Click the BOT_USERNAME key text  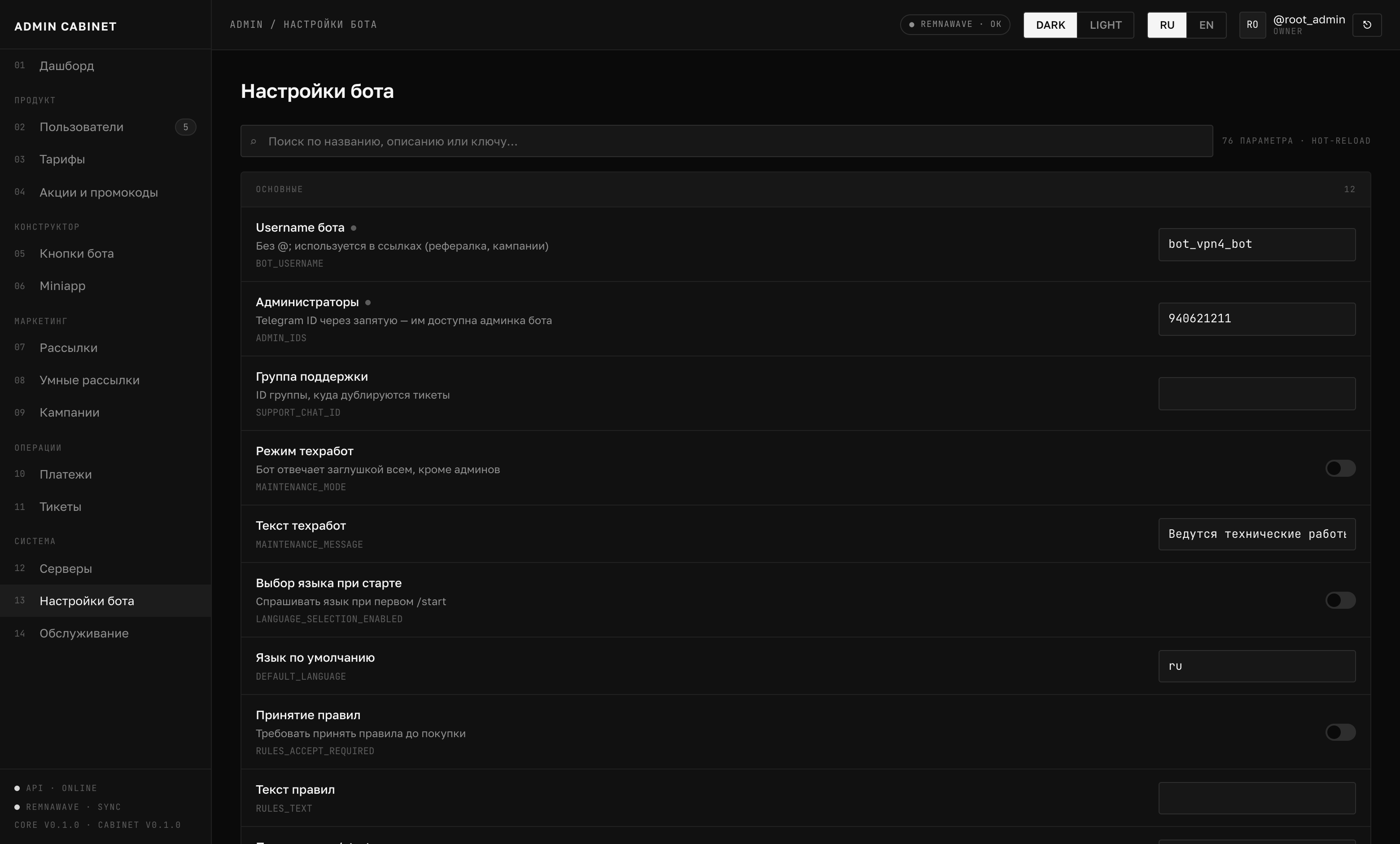coord(289,264)
